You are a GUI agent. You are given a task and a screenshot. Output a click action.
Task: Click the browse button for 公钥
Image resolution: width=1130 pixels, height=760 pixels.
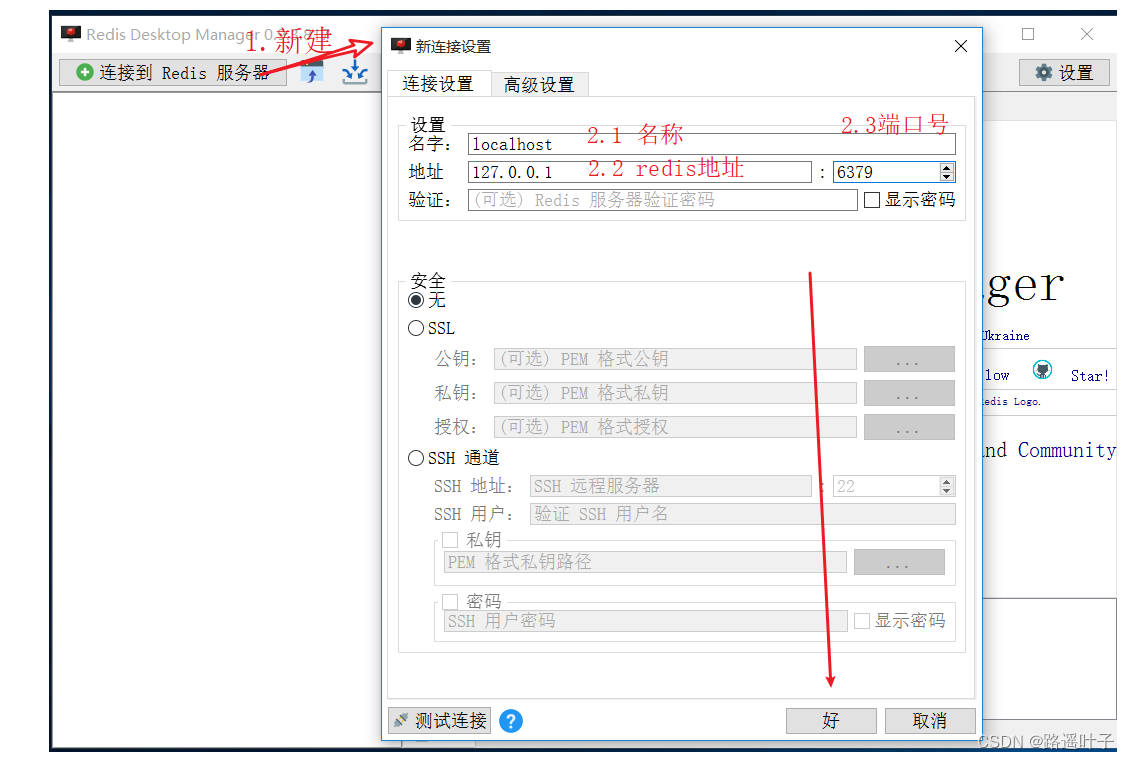(x=909, y=359)
